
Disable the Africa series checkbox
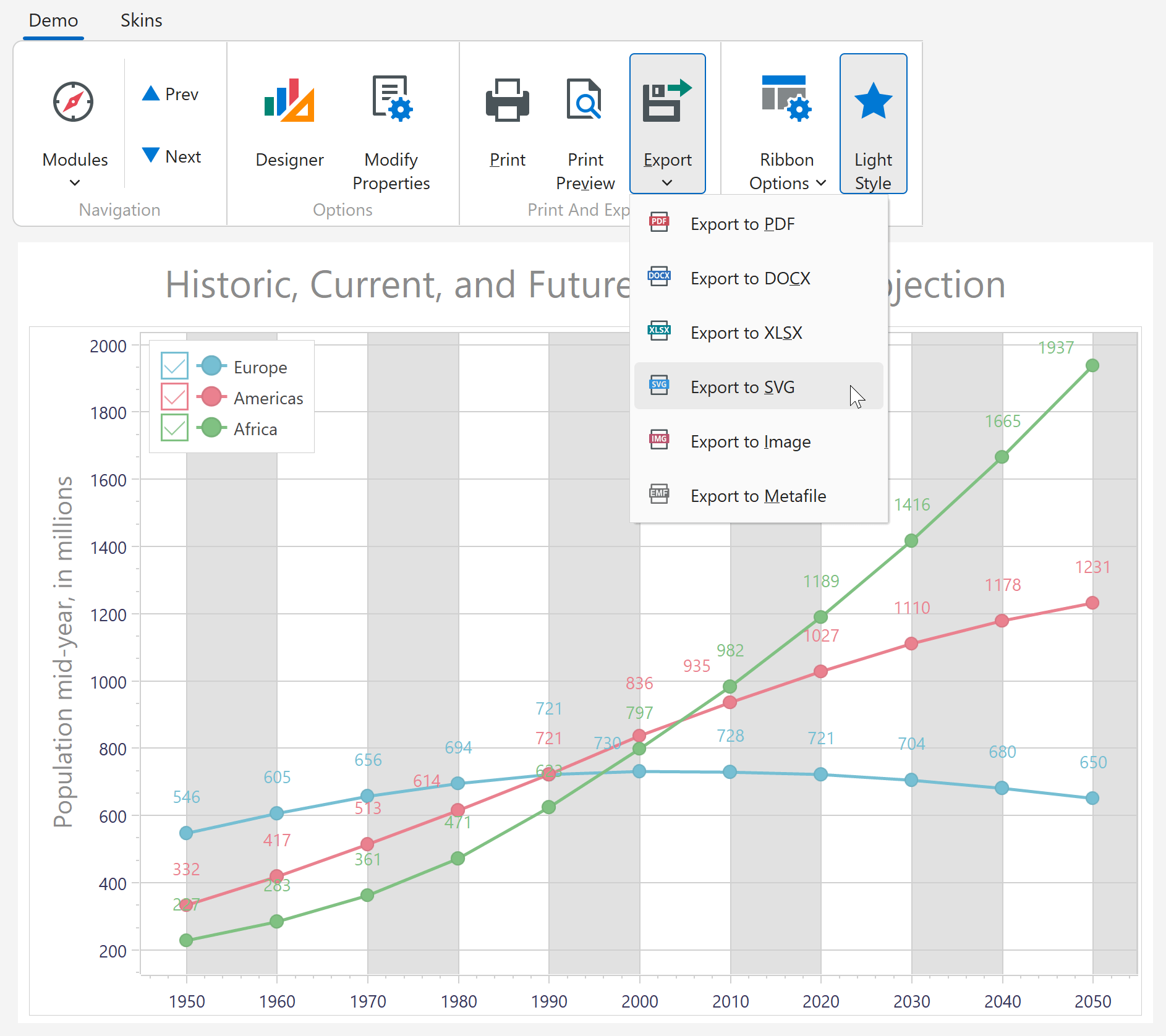[174, 428]
